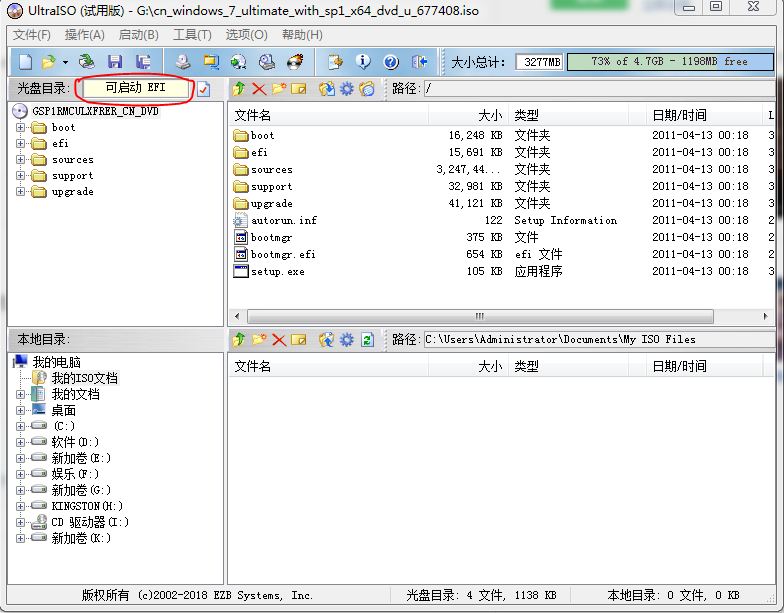Create new folder in local pane
The height and width of the screenshot is (613, 784).
pyautogui.click(x=259, y=340)
